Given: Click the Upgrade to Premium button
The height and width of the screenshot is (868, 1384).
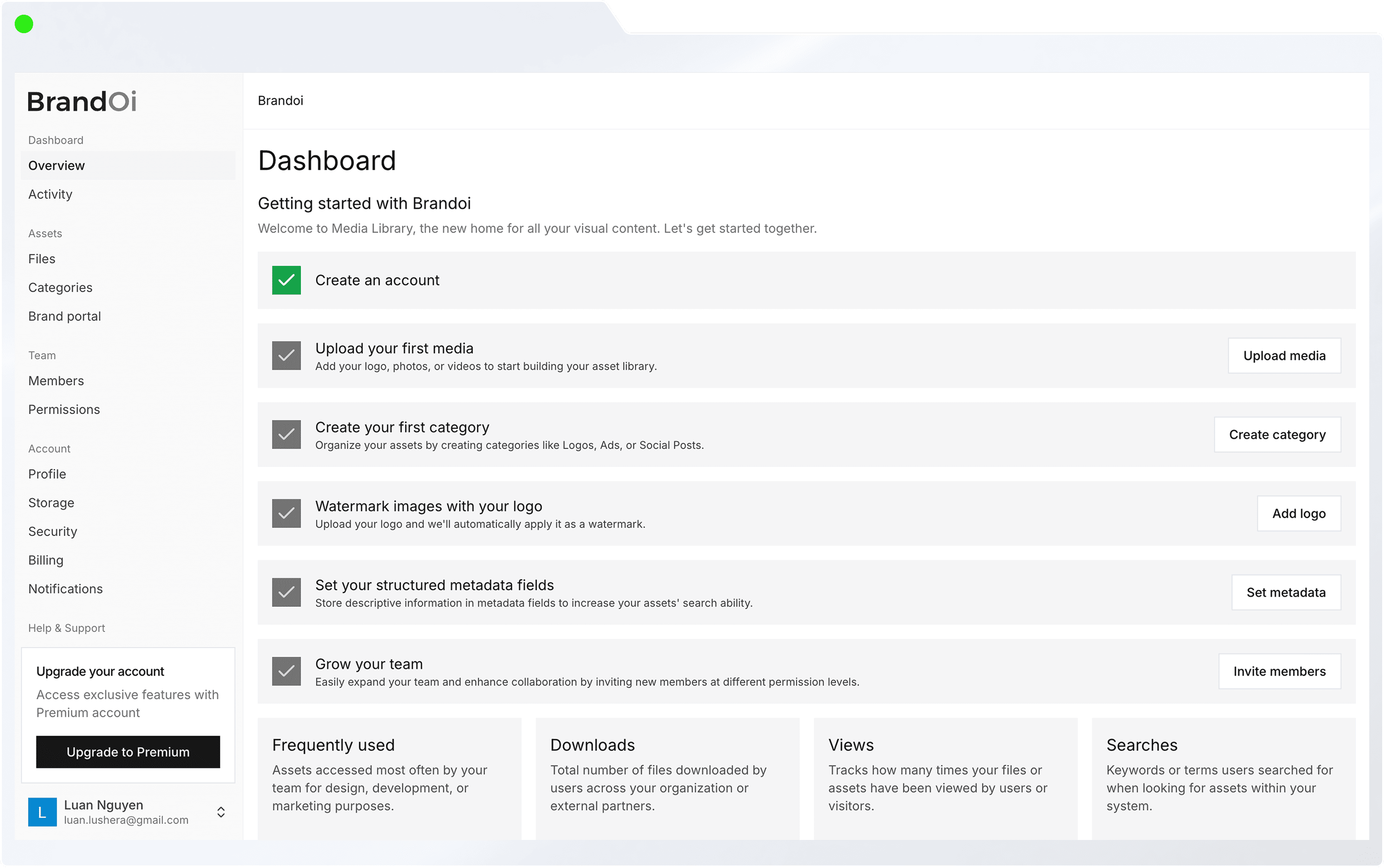Looking at the screenshot, I should [127, 752].
